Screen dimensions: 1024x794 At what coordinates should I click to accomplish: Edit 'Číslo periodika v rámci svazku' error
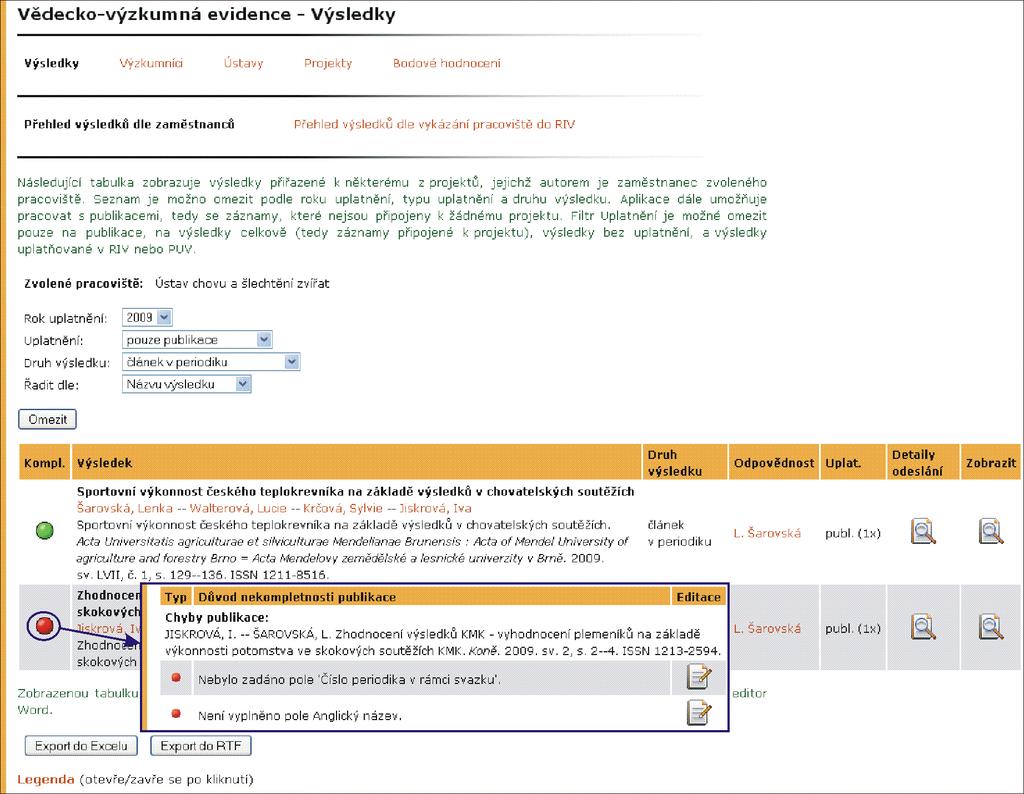(x=698, y=677)
